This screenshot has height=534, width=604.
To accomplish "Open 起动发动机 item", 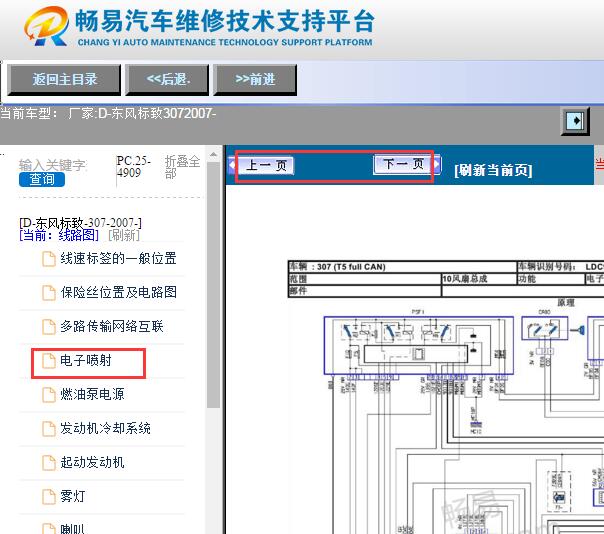I will [92, 462].
